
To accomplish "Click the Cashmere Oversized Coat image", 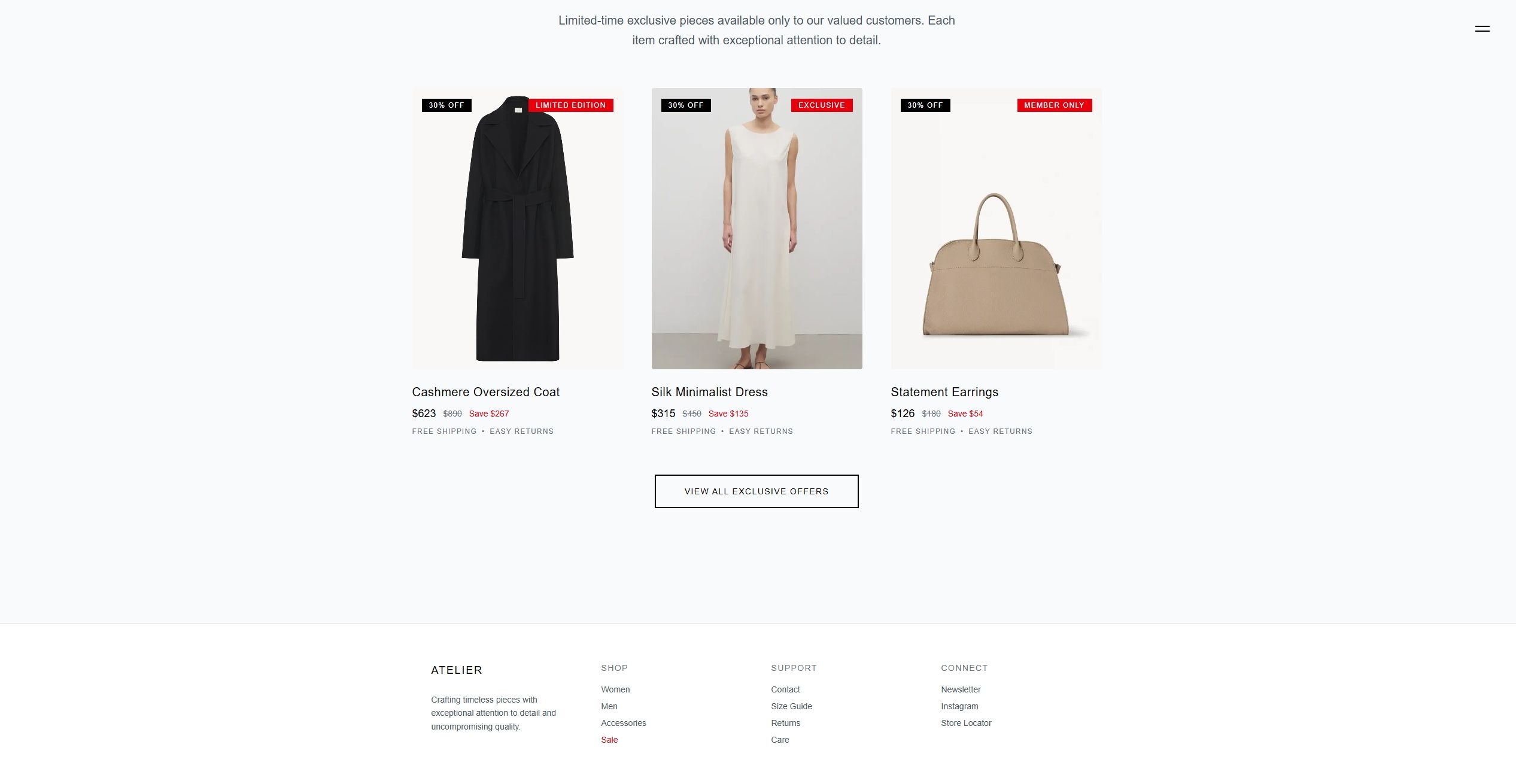I will click(x=517, y=229).
